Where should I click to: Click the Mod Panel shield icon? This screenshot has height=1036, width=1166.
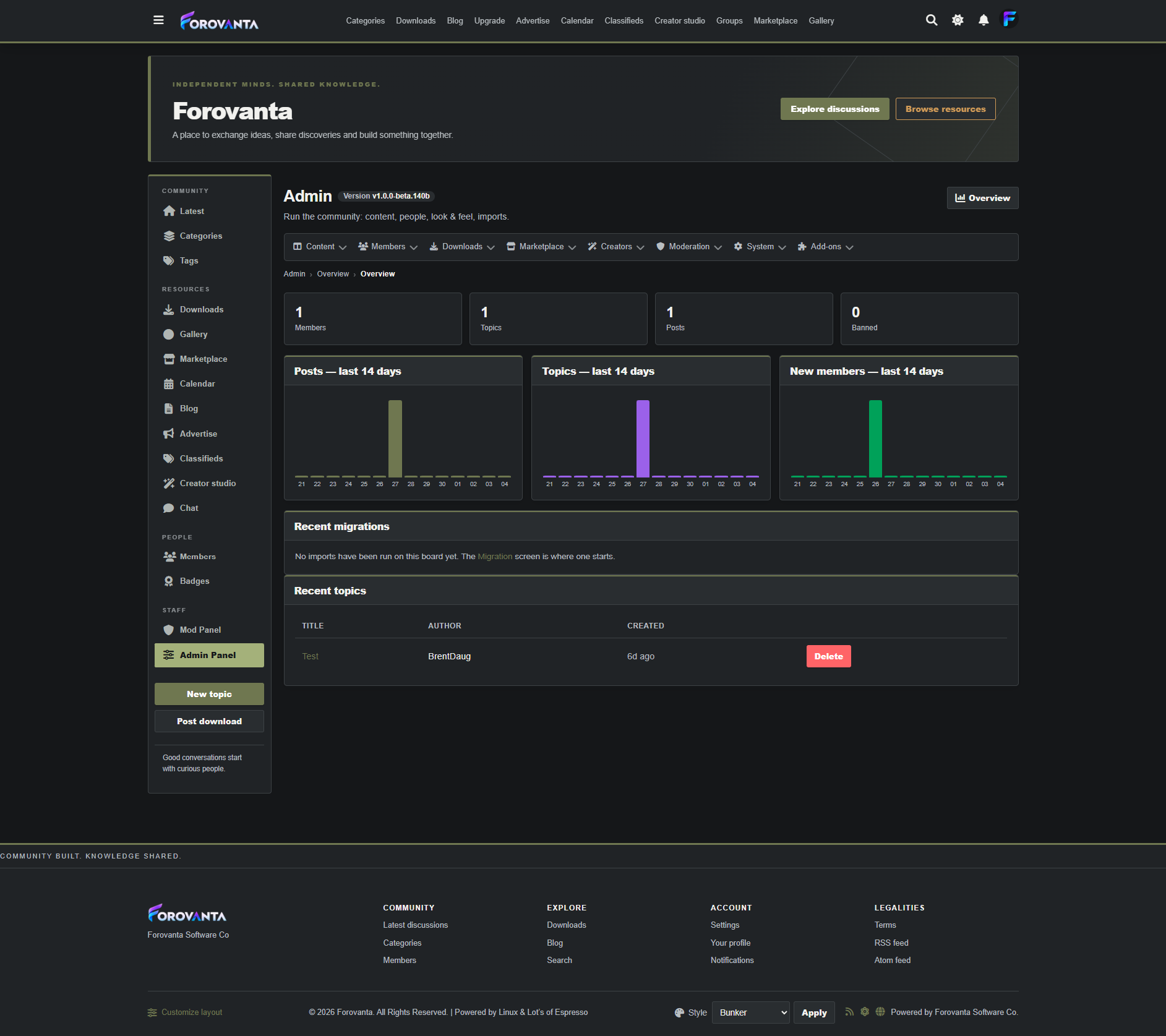tap(169, 630)
